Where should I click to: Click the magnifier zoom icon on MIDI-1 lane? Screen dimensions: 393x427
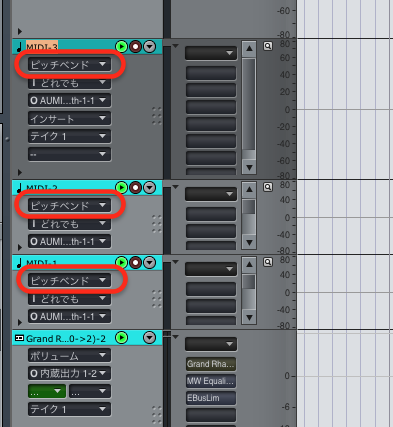[x=268, y=262]
